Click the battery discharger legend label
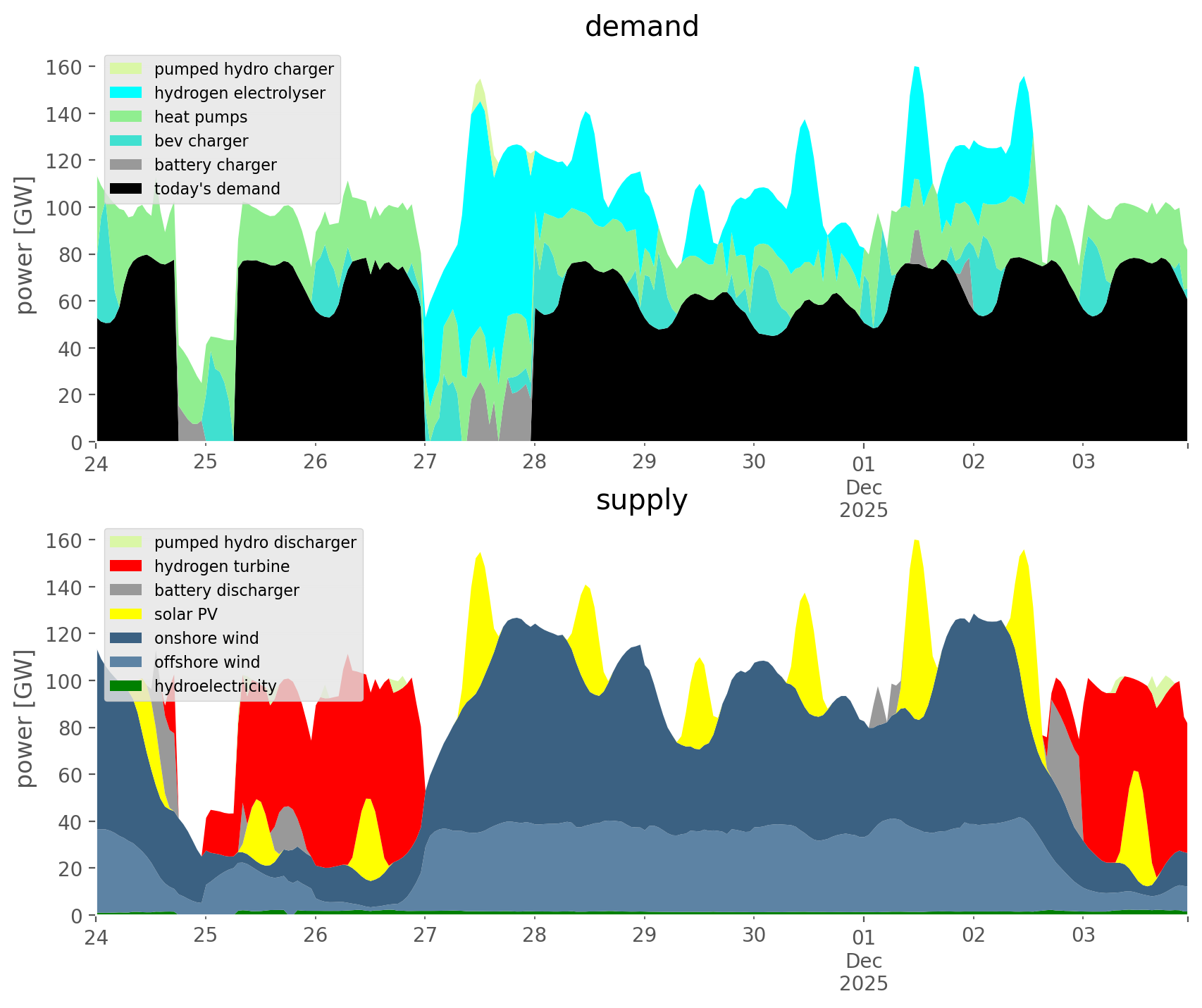 [x=226, y=590]
